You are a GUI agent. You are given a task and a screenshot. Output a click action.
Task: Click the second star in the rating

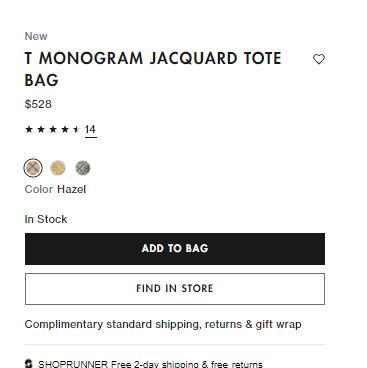click(41, 129)
